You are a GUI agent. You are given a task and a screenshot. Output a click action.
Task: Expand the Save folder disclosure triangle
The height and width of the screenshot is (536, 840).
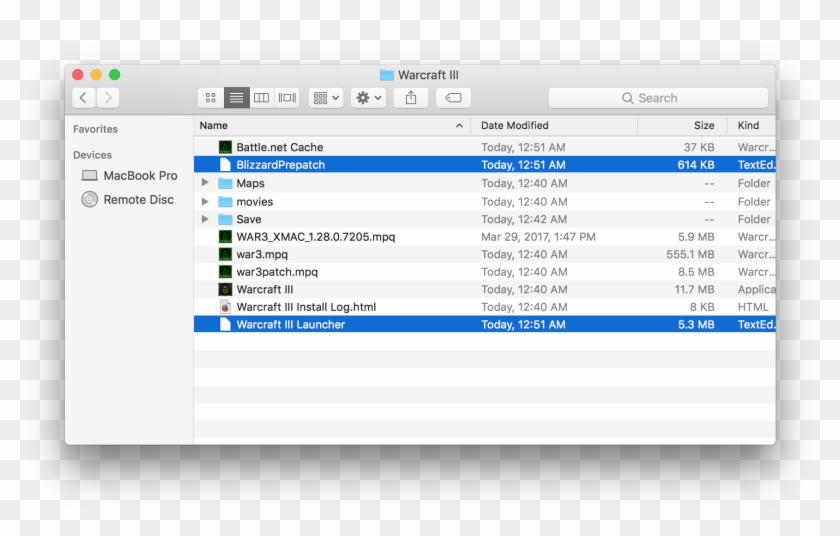pyautogui.click(x=205, y=219)
